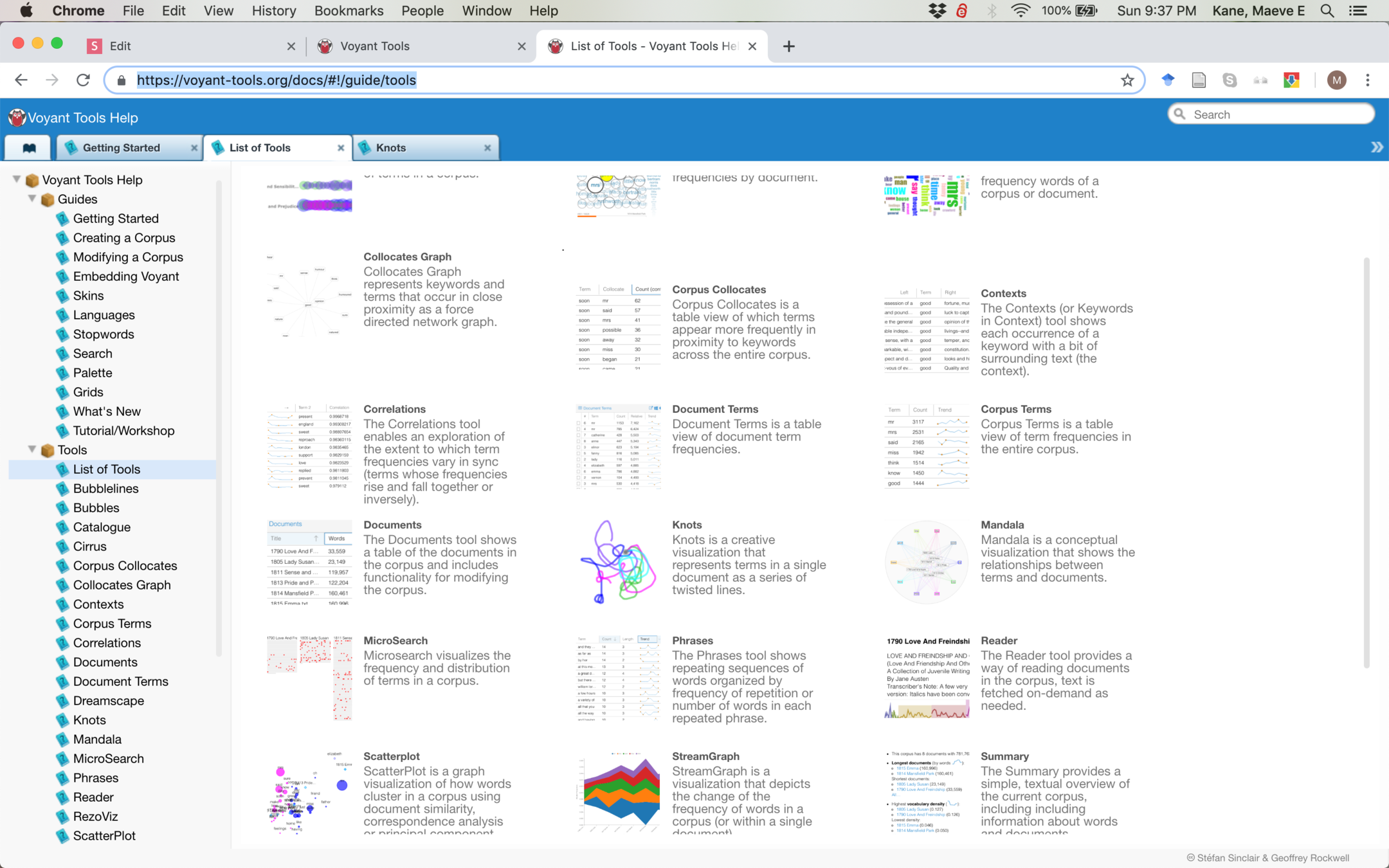1389x868 pixels.
Task: Select Stopwords guide in sidebar tree
Action: (104, 334)
